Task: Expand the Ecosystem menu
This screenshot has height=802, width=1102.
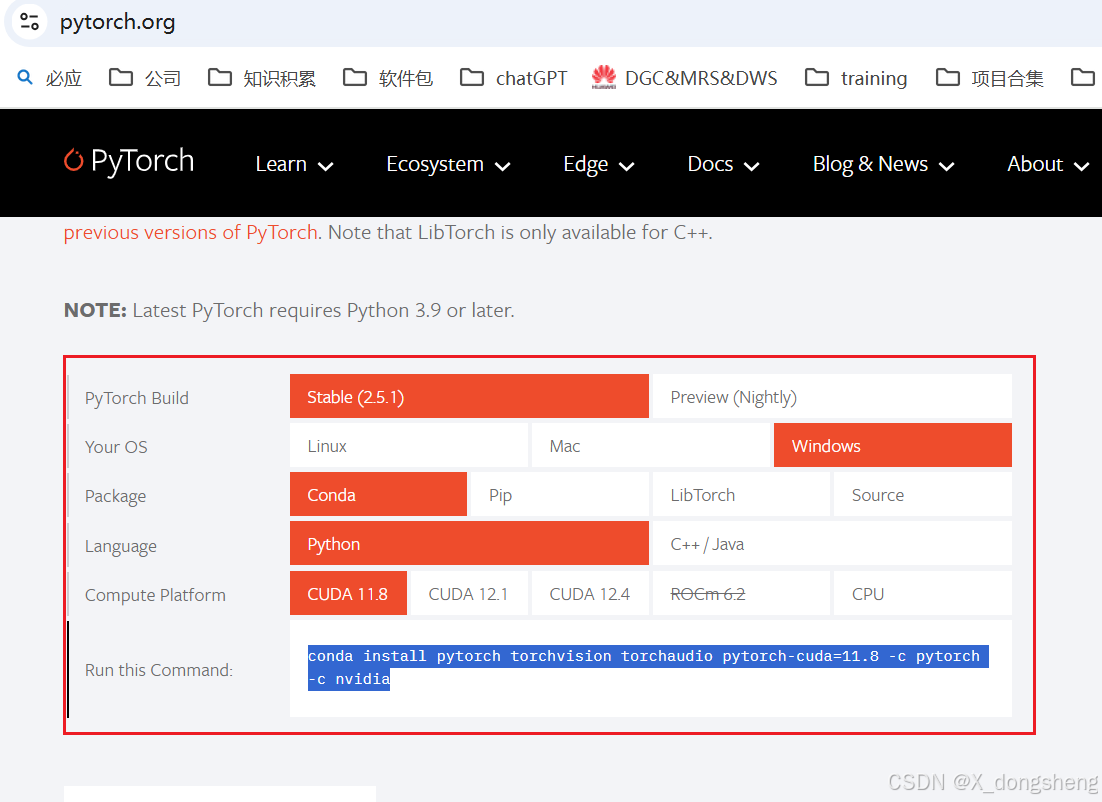Action: point(448,164)
